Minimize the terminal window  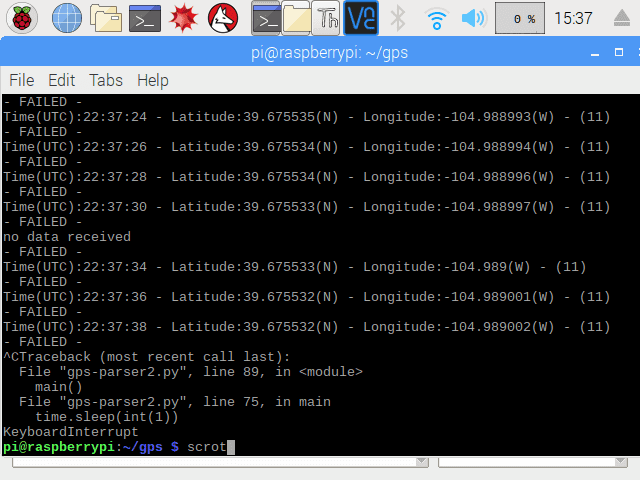click(595, 53)
